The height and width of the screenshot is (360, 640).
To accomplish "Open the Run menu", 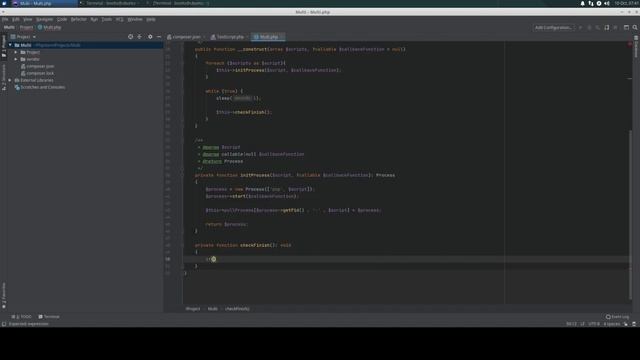I will (x=94, y=19).
